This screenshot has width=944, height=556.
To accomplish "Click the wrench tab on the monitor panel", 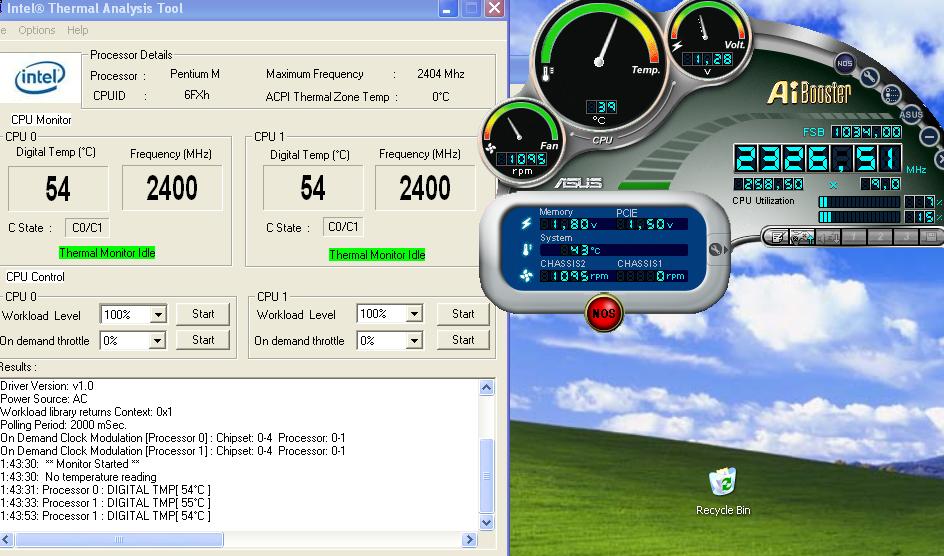I will (718, 249).
